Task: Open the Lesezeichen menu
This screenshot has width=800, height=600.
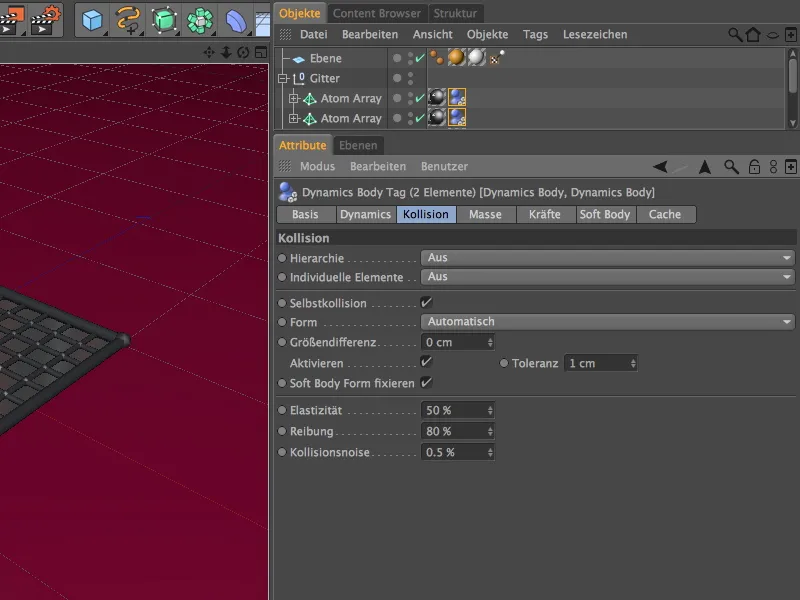Action: (x=595, y=35)
